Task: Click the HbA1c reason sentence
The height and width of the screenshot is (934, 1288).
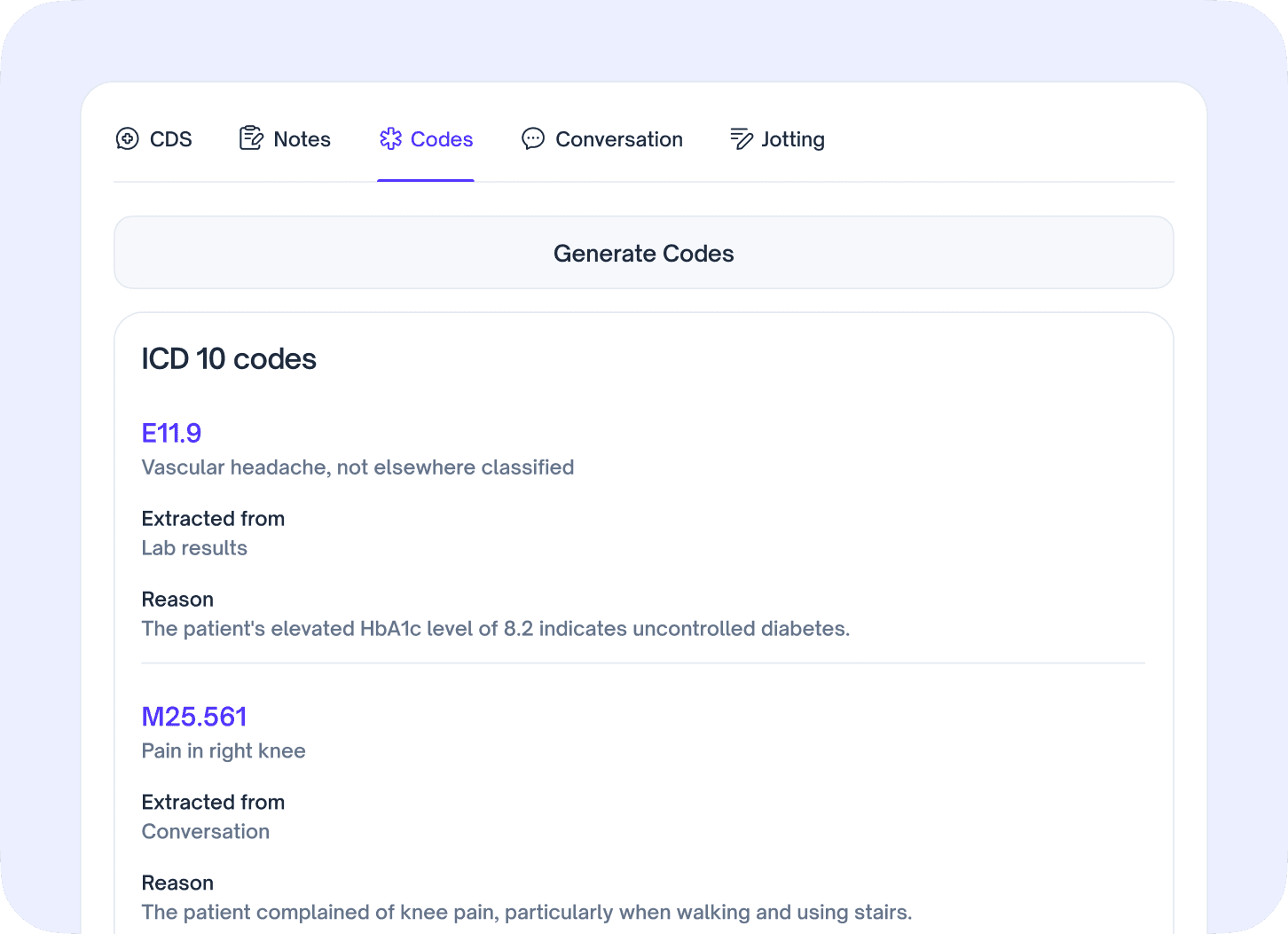Action: [496, 629]
